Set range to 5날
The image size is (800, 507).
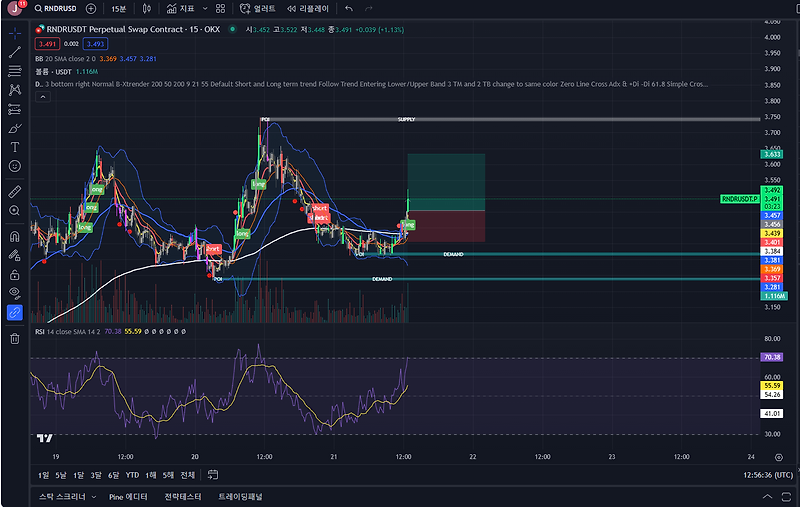(61, 475)
